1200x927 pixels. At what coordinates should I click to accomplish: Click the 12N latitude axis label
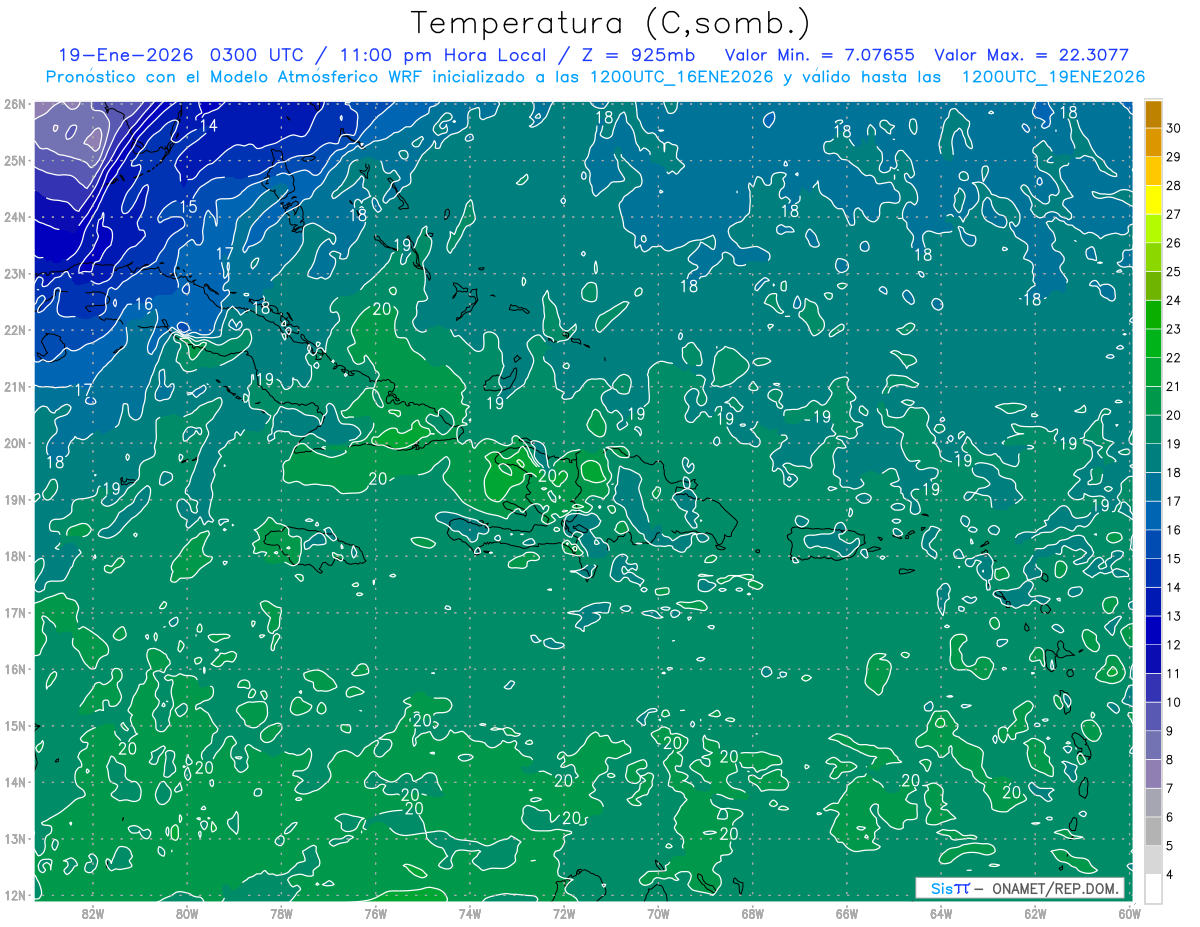tap(15, 895)
